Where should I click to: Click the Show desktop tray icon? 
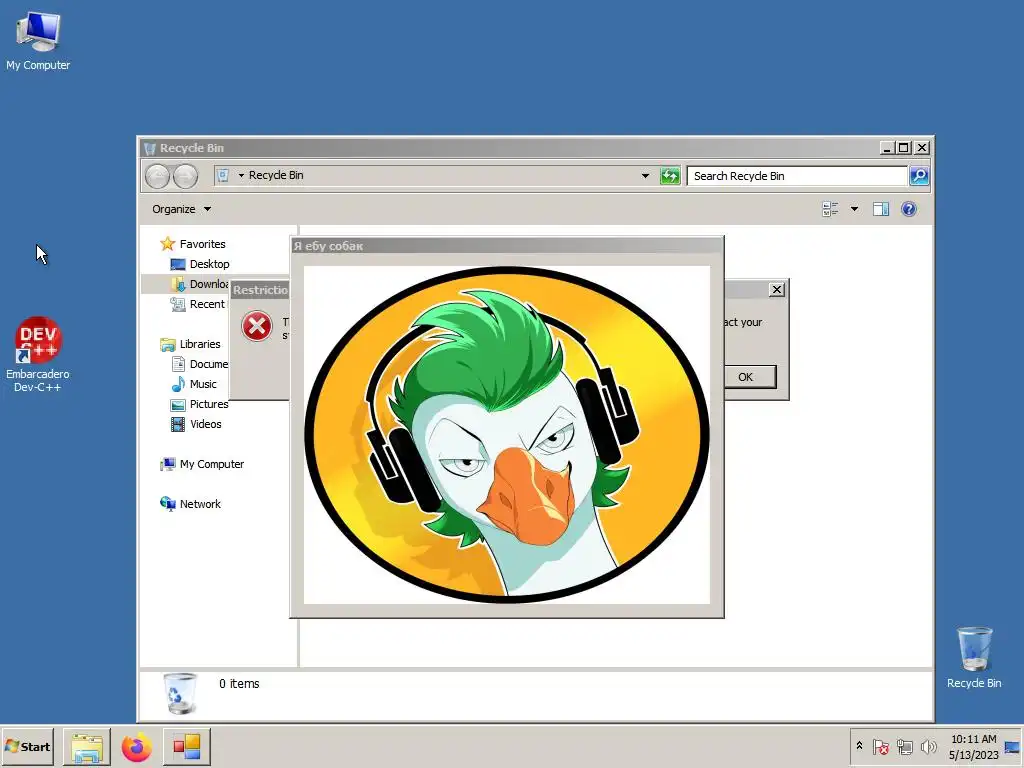click(x=1013, y=747)
